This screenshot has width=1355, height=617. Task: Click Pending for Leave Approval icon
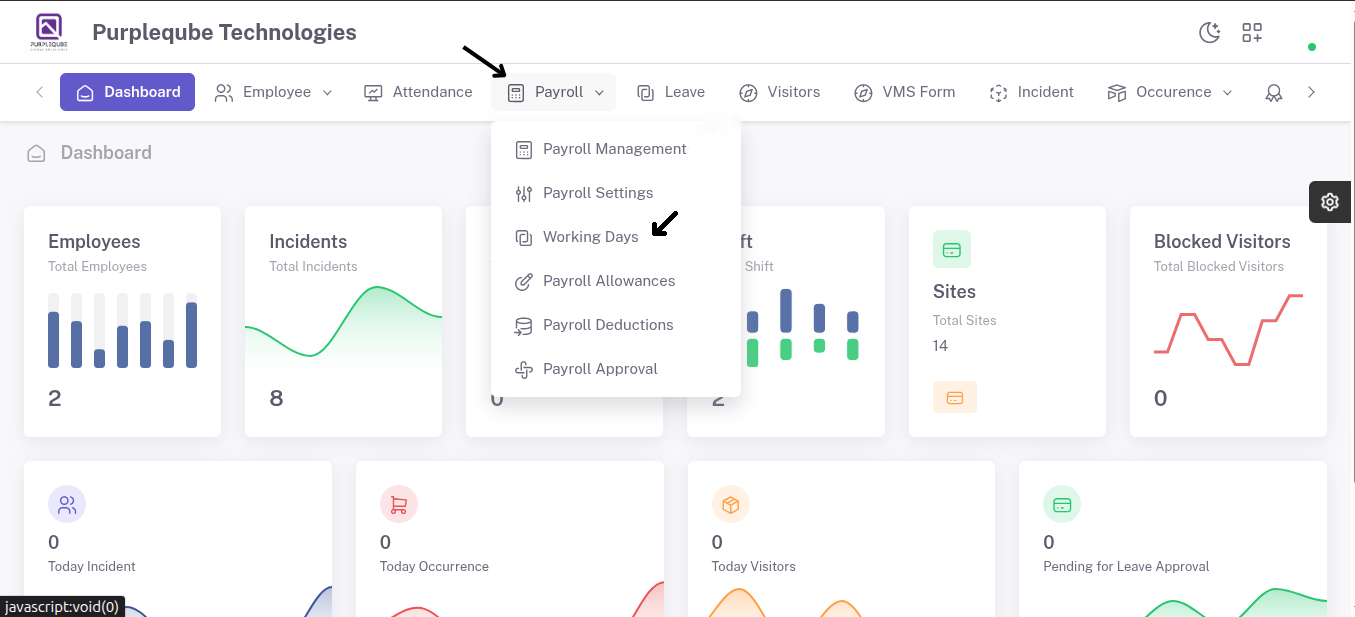[x=1062, y=505]
